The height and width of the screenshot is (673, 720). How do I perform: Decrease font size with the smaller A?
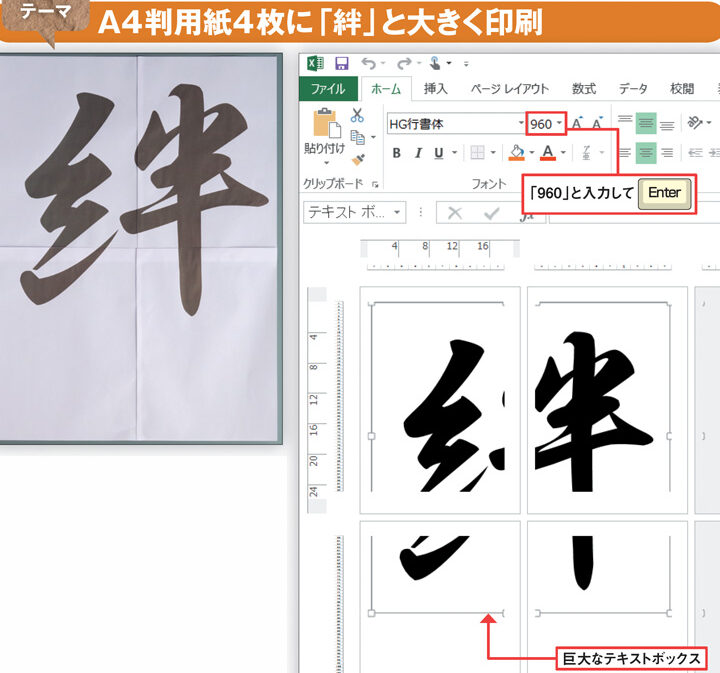597,123
